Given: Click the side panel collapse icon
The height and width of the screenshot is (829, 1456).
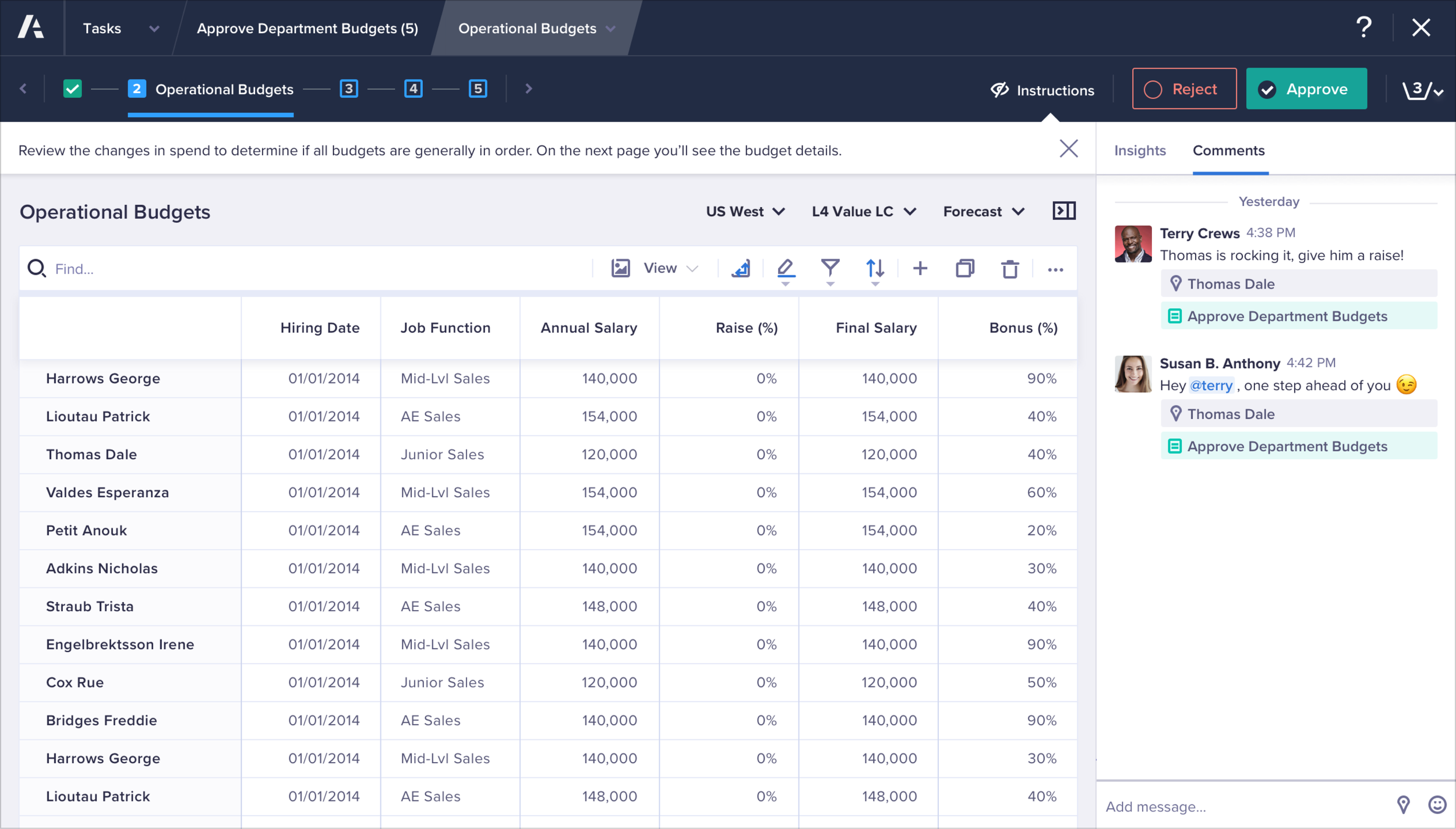Looking at the screenshot, I should coord(1064,211).
